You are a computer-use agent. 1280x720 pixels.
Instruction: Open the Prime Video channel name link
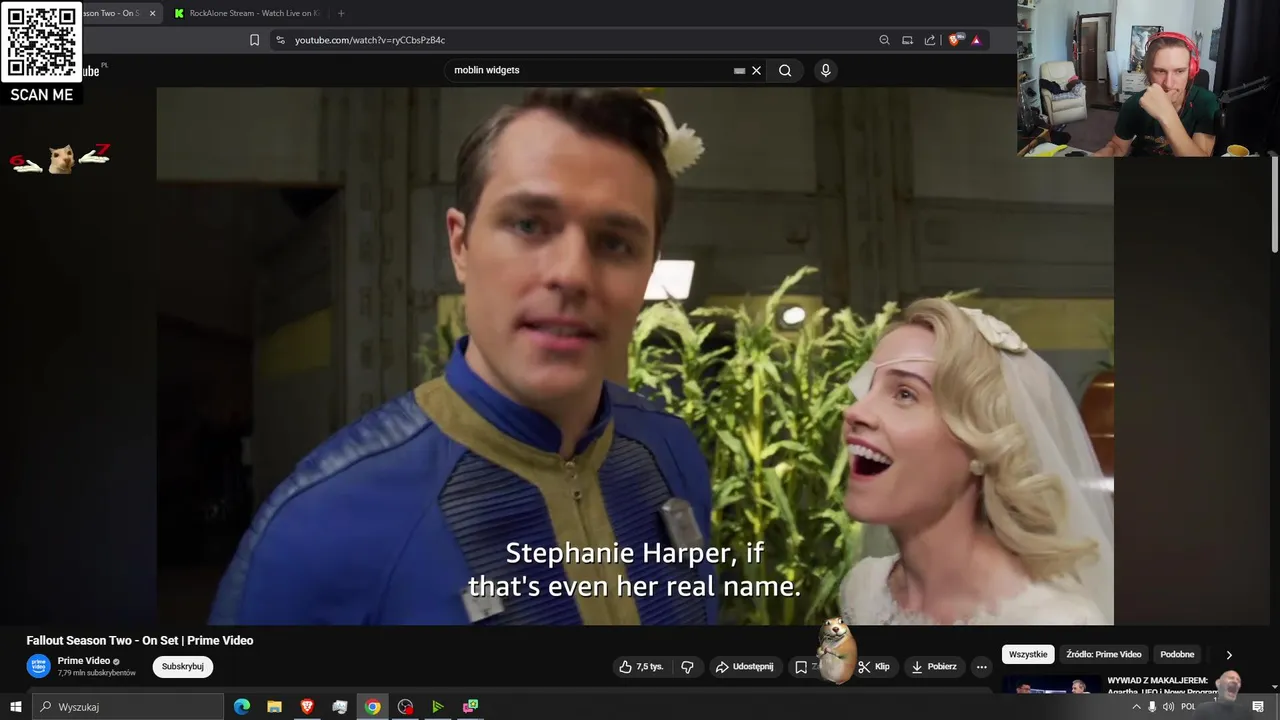point(84,661)
